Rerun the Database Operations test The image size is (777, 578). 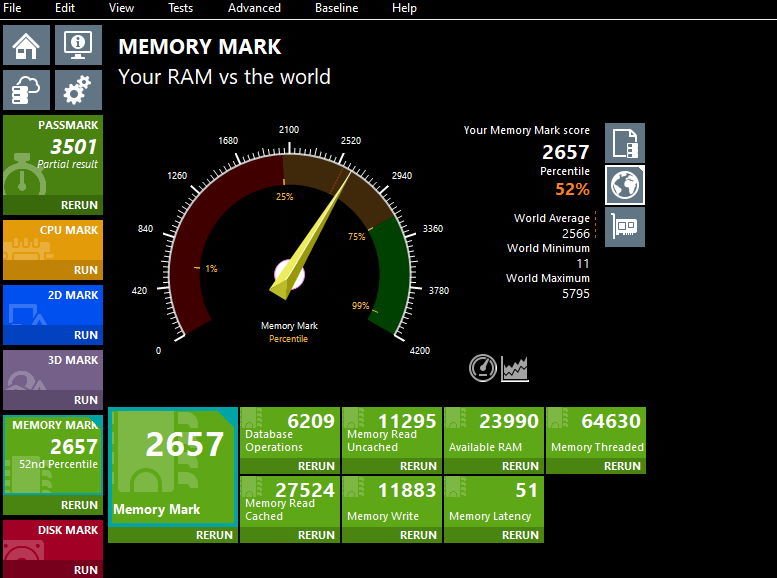tap(316, 466)
